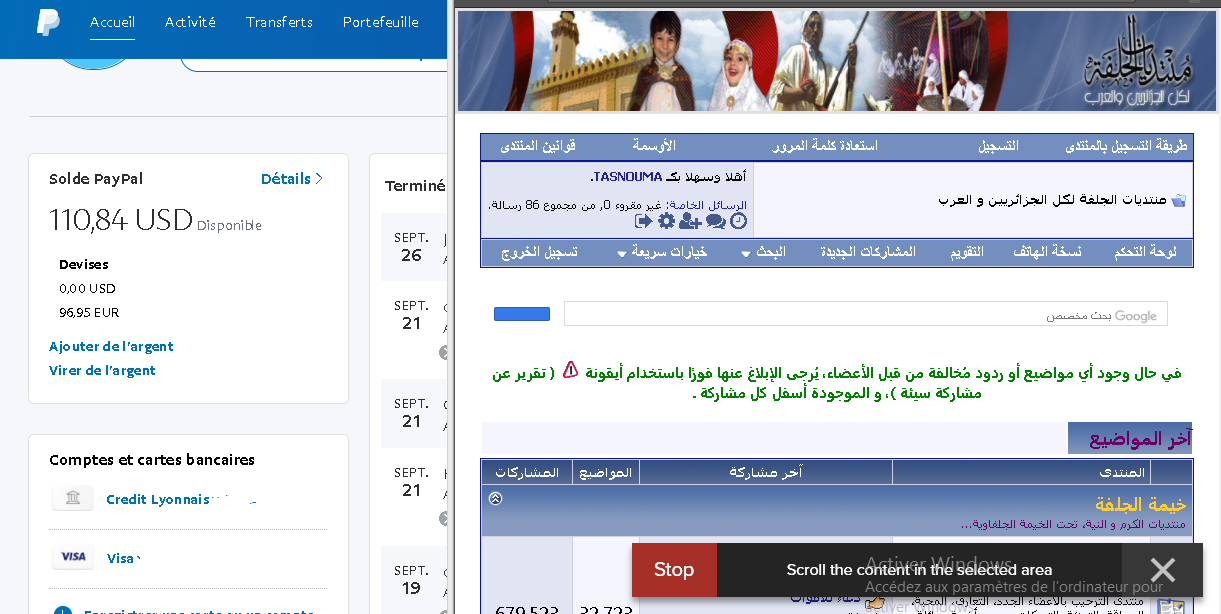The image size is (1221, 614).
Task: Open the settings gear icon under TASNOUMA
Action: (x=666, y=221)
